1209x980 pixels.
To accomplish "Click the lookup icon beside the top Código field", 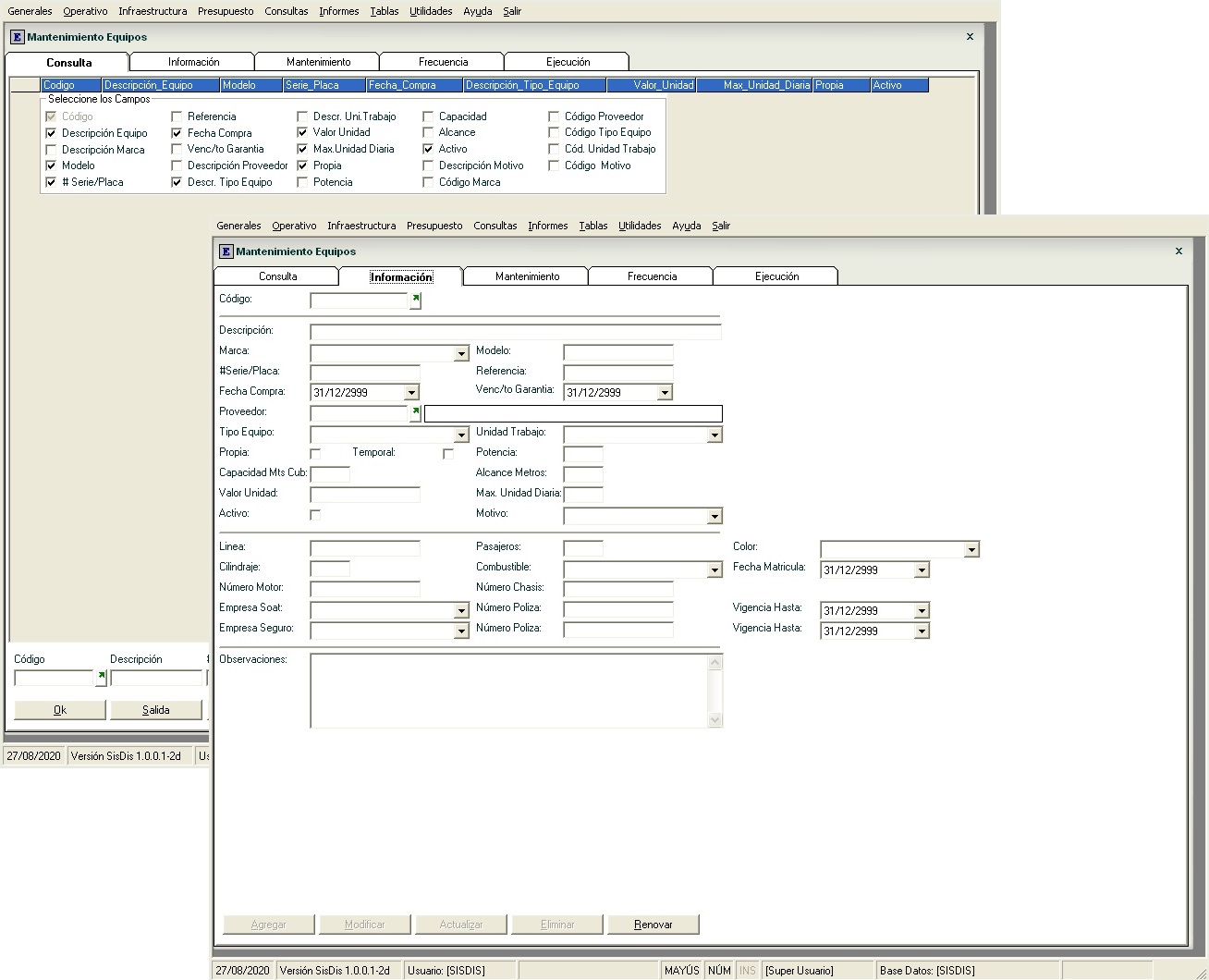I will (415, 300).
